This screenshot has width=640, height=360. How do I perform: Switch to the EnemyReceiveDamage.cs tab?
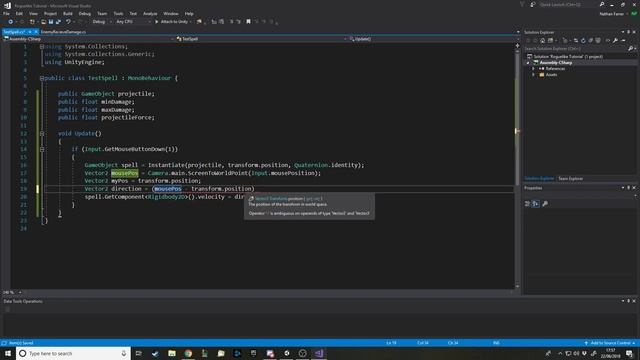63,32
